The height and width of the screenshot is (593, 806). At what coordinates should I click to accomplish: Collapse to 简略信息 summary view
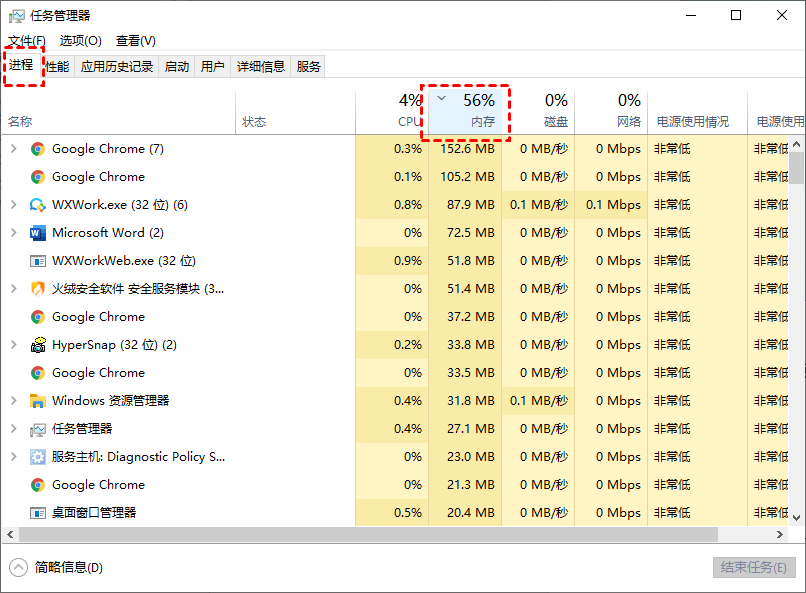click(56, 567)
